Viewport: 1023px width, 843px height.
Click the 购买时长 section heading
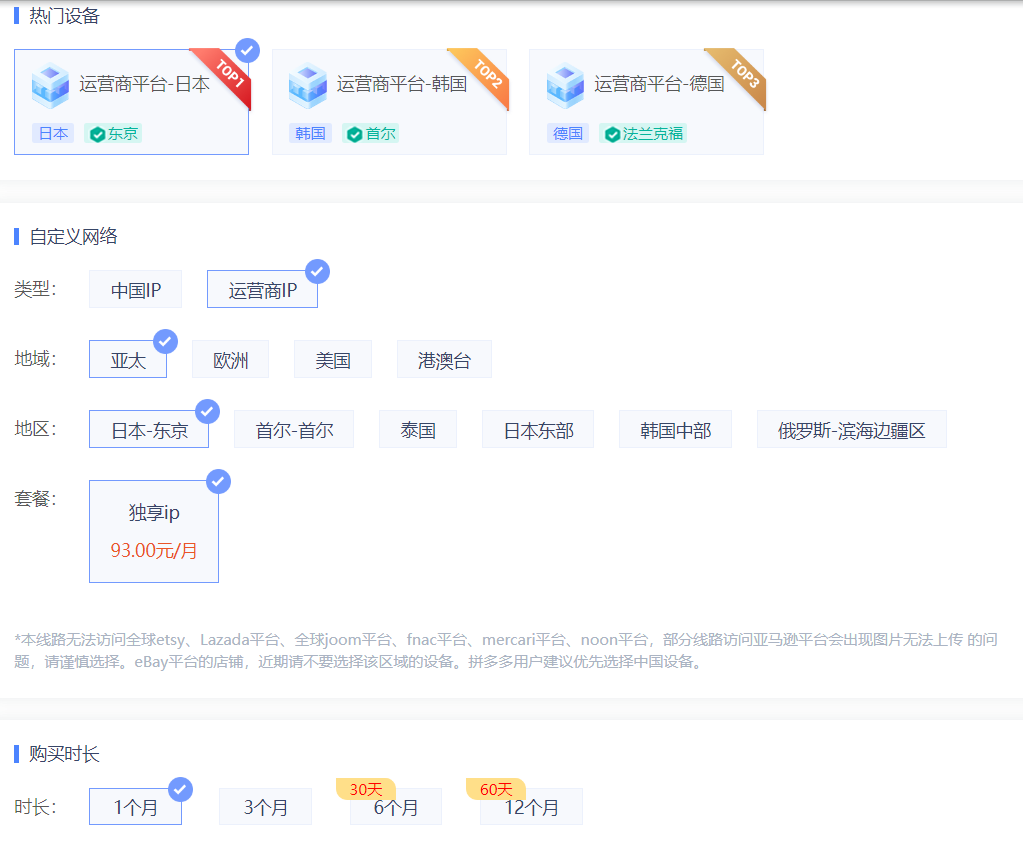point(64,754)
